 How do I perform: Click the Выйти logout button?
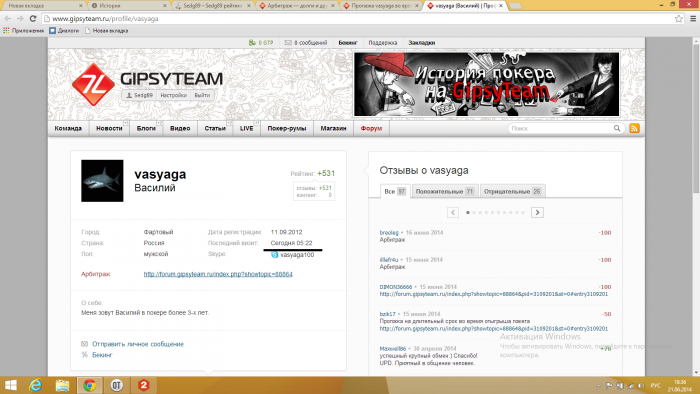[x=202, y=95]
